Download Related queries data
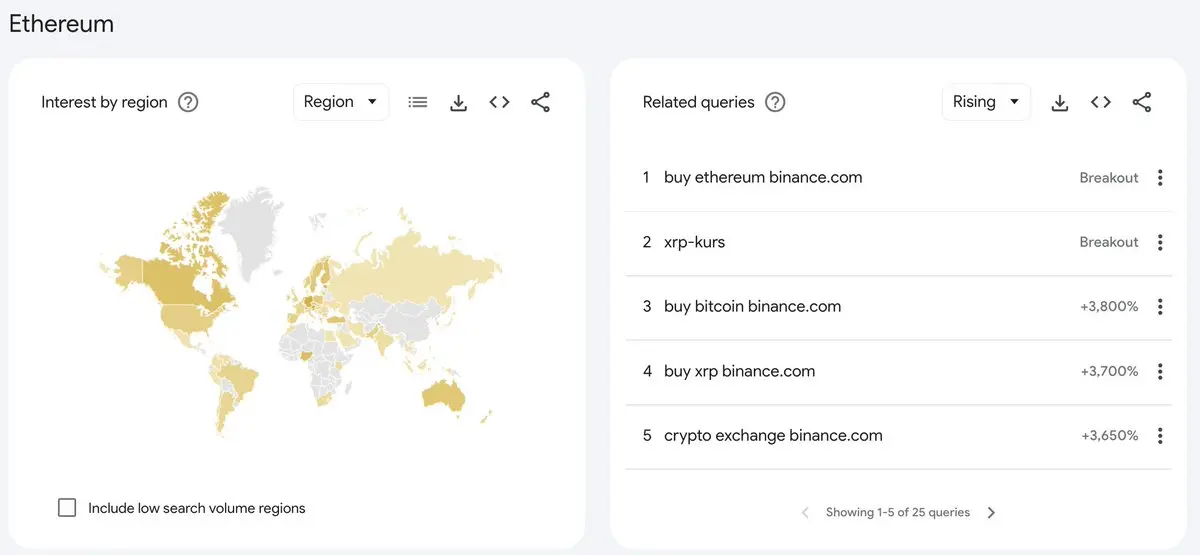 coord(1060,102)
